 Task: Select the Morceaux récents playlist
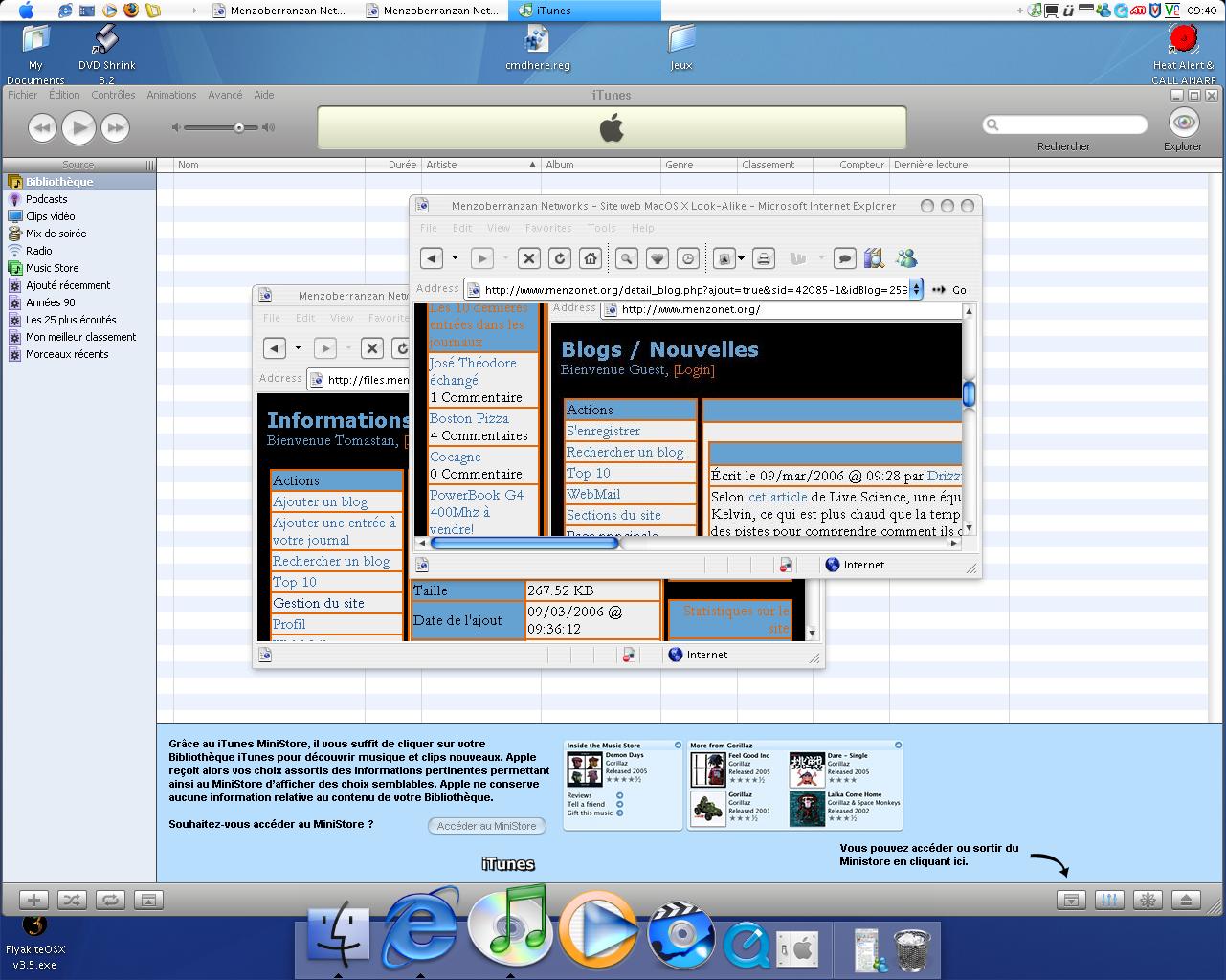tap(78, 354)
